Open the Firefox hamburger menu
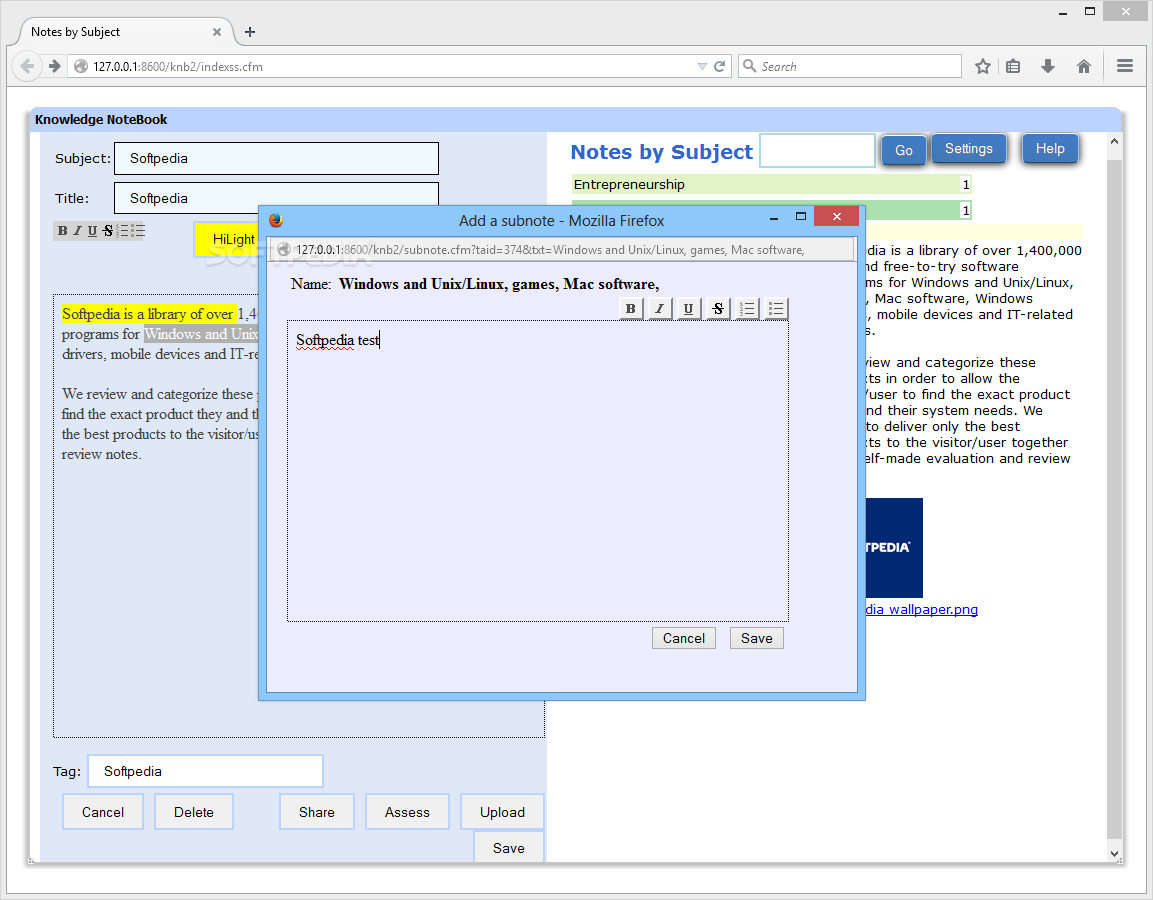 pos(1124,66)
